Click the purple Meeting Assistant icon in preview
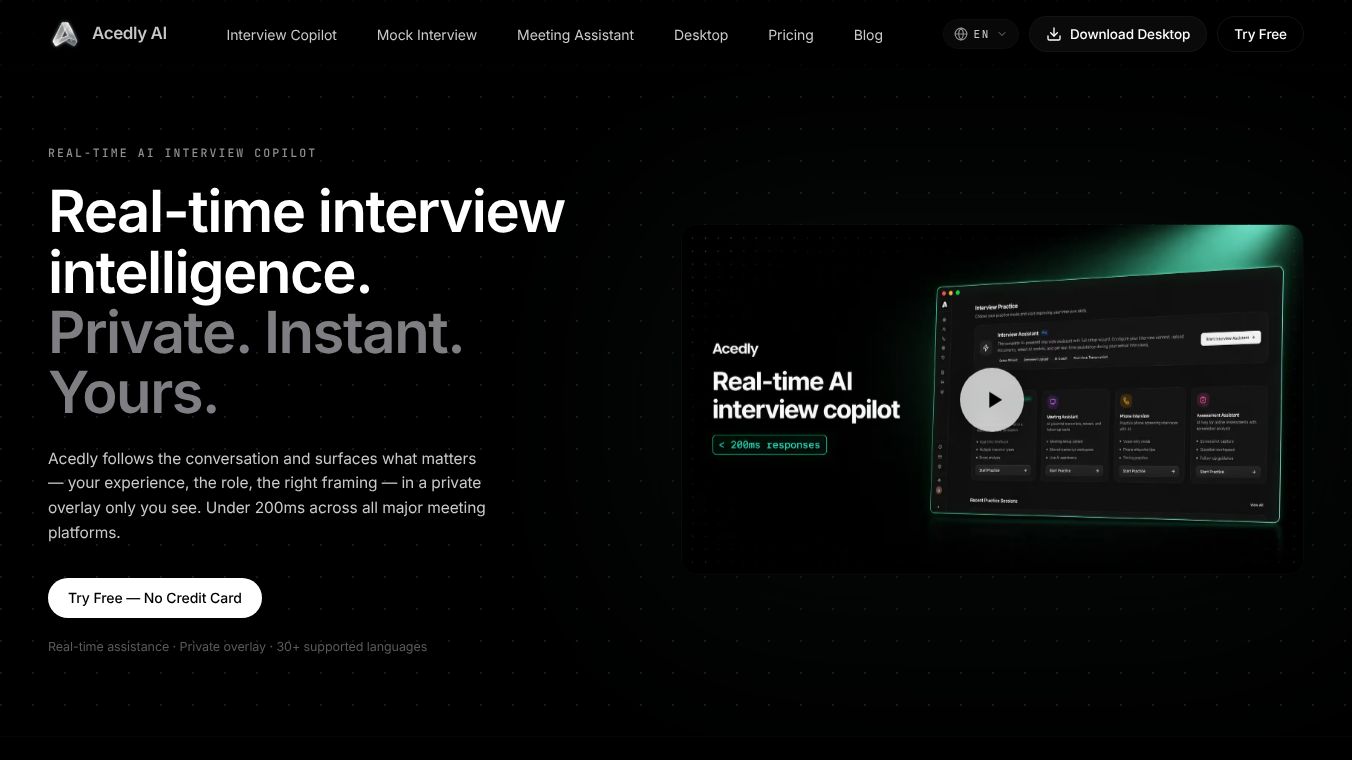Screen dimensions: 1352x760 [x=1053, y=401]
